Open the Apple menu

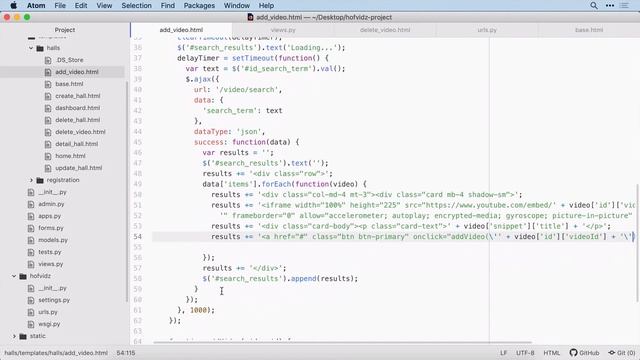[x=13, y=5]
